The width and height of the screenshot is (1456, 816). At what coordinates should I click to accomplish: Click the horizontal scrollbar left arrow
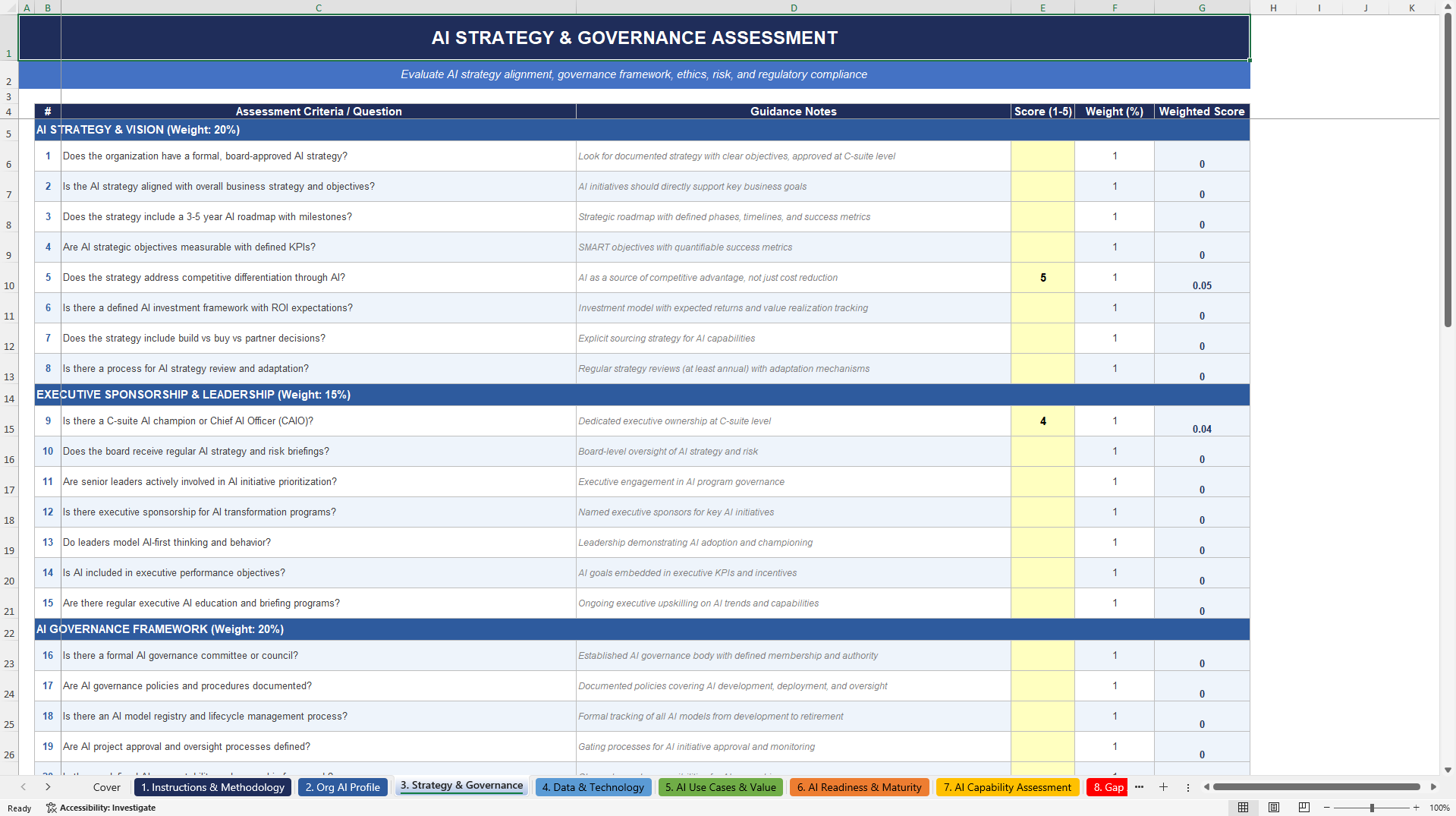pyautogui.click(x=1206, y=787)
